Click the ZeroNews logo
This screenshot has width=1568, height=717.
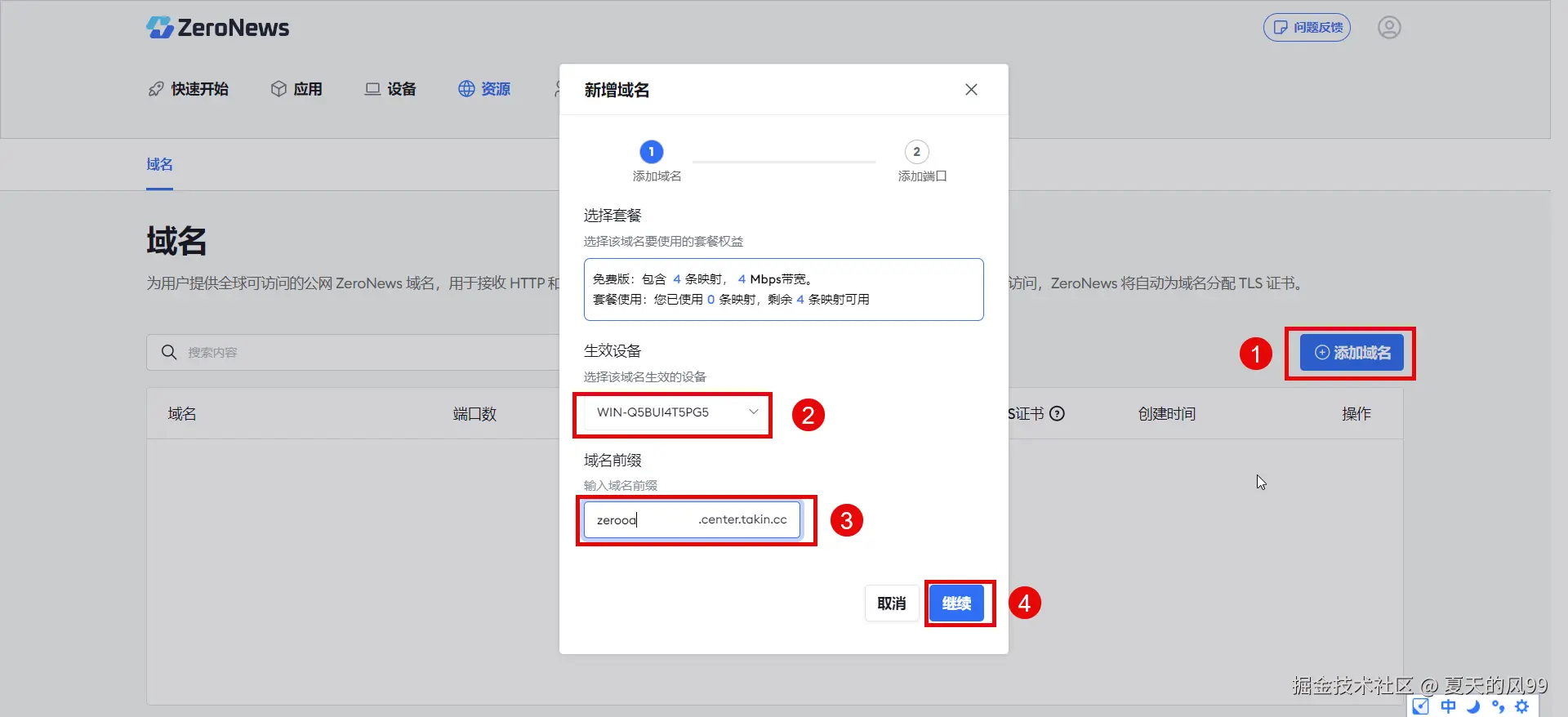[x=217, y=28]
